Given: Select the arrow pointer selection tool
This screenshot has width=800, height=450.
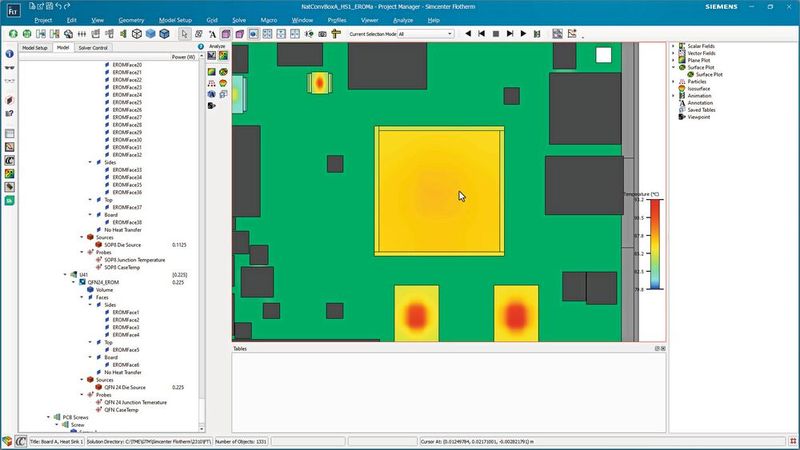Looking at the screenshot, I should (184, 34).
